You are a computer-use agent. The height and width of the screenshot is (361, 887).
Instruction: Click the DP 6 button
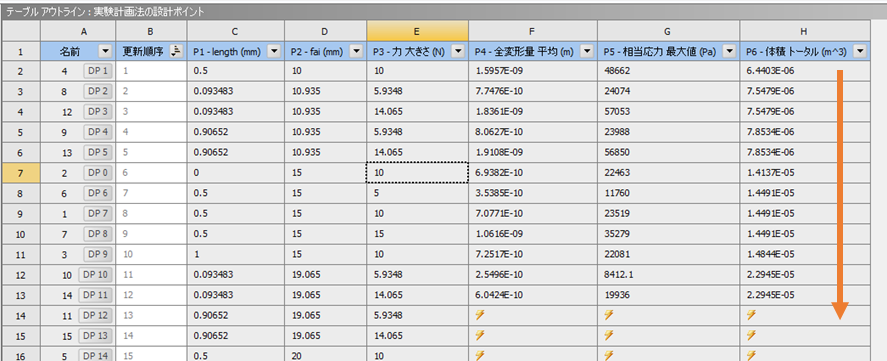[98, 193]
